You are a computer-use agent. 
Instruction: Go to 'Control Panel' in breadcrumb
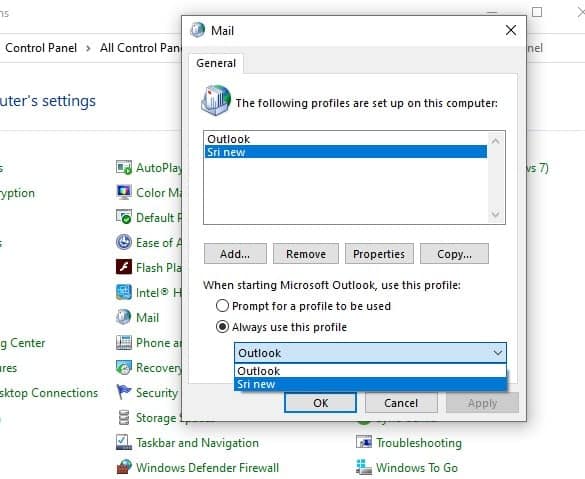point(41,48)
